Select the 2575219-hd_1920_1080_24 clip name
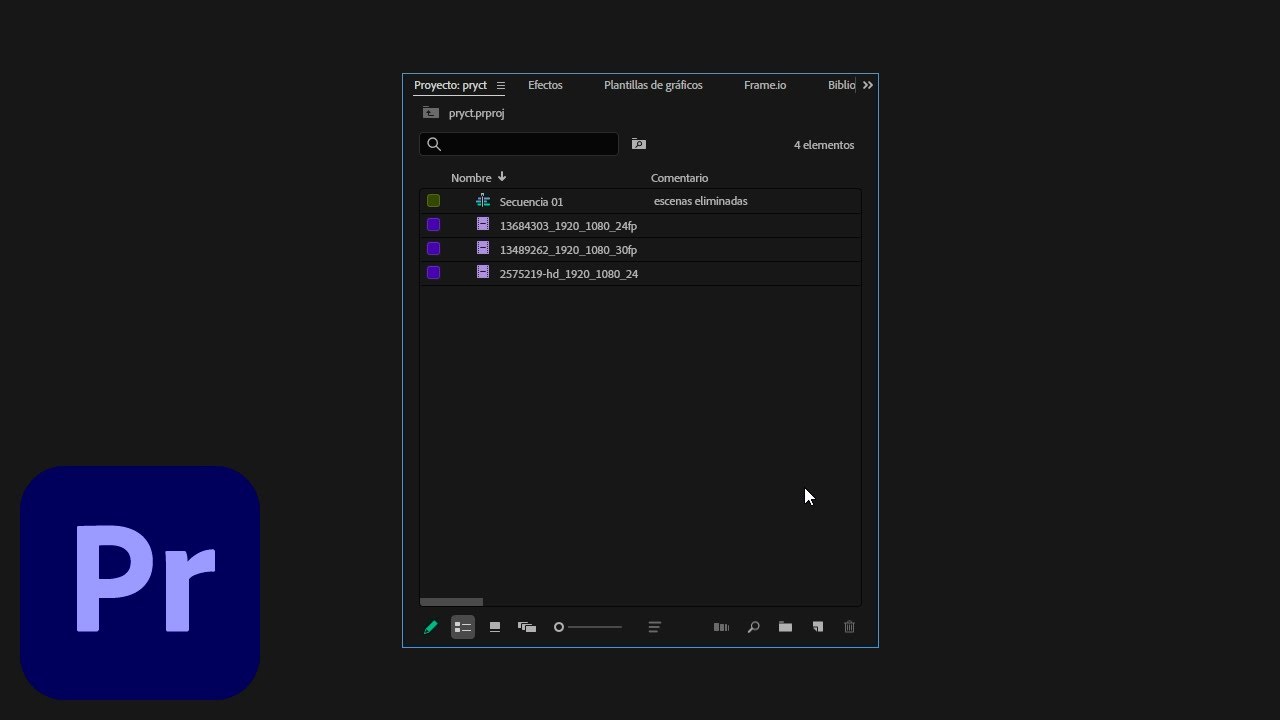The image size is (1280, 720). point(569,274)
